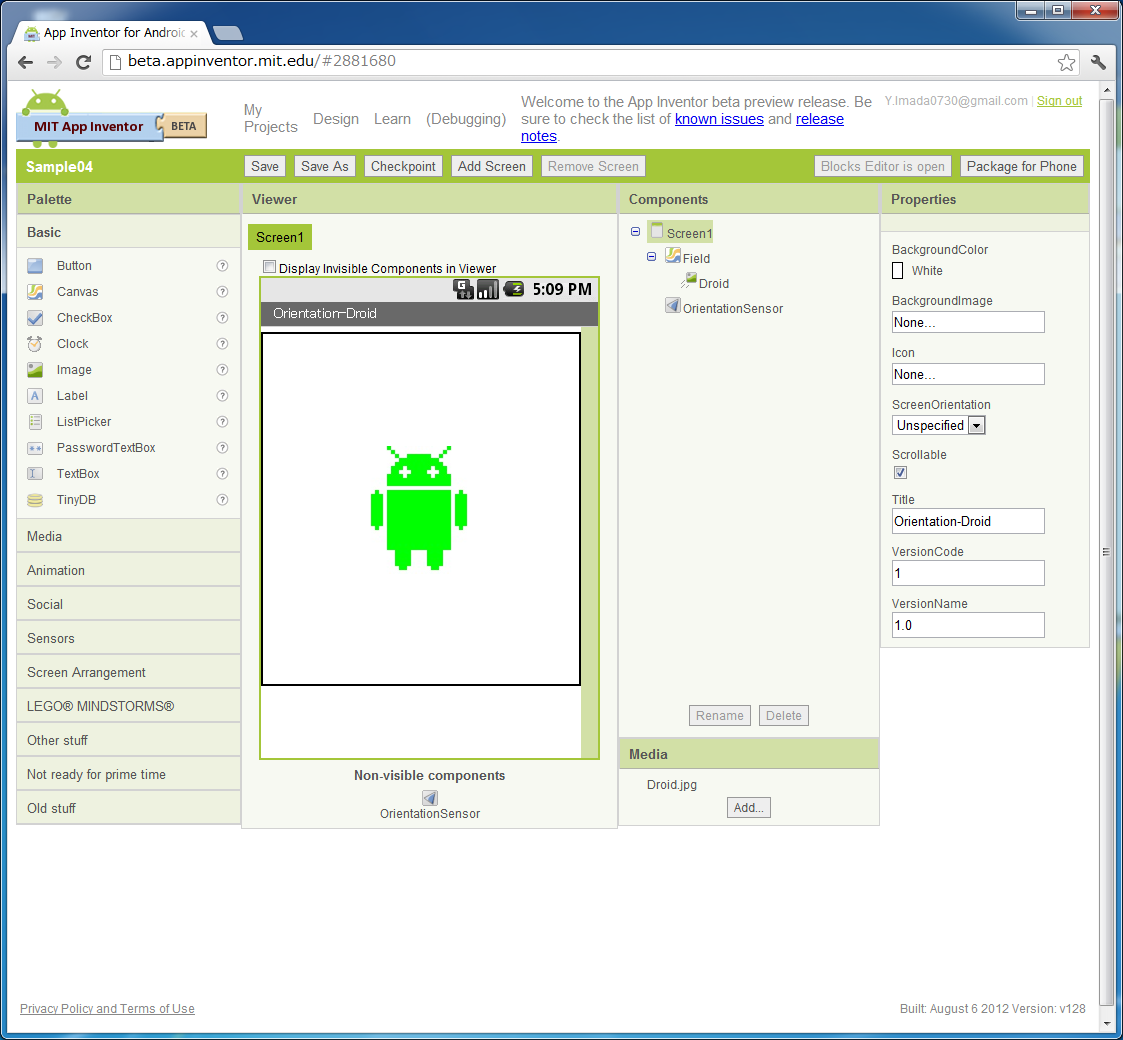Pick the PasswordTextBox component icon

(x=35, y=448)
